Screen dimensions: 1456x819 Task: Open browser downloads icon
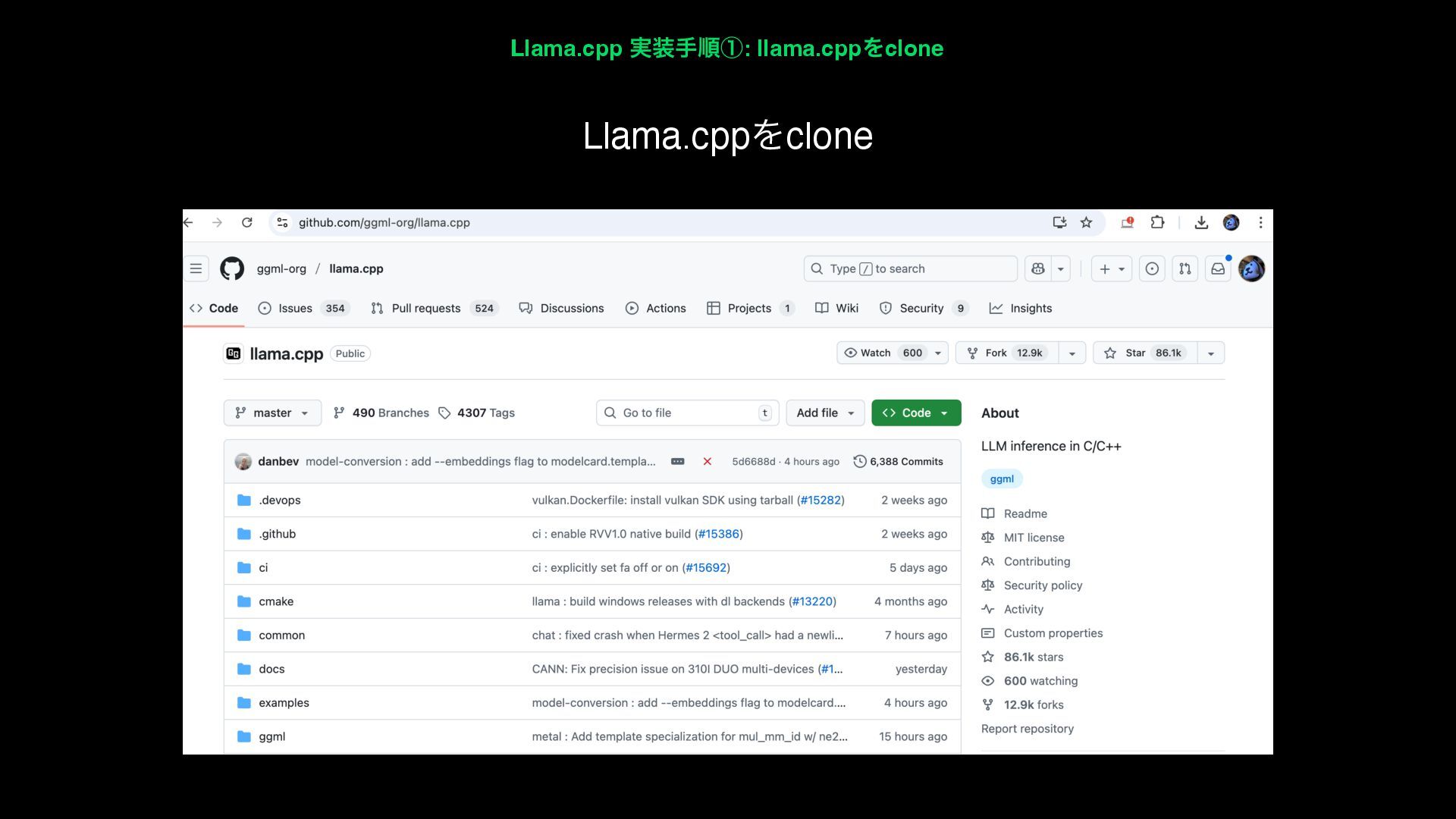pyautogui.click(x=1201, y=222)
